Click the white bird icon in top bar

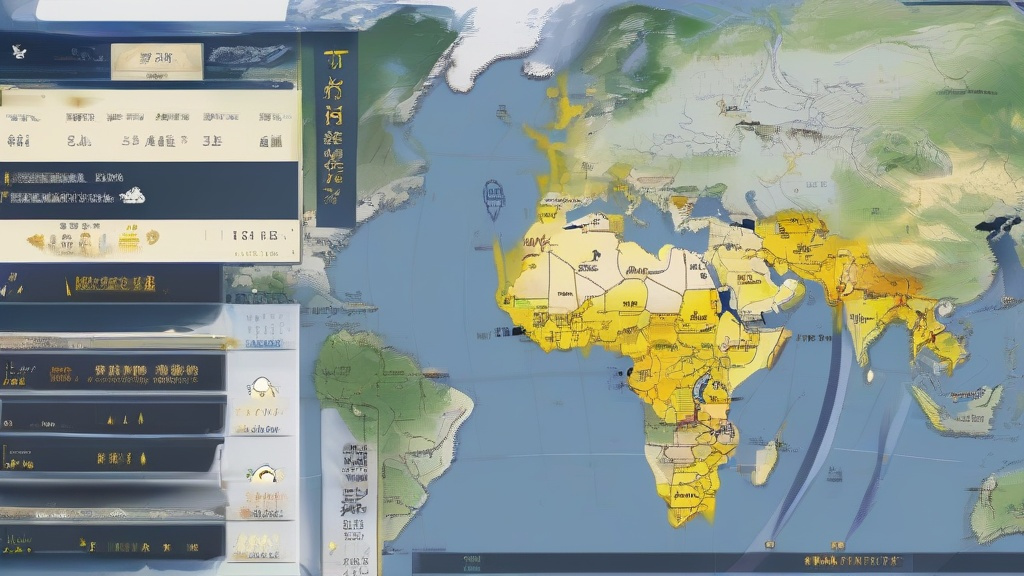click(x=19, y=50)
